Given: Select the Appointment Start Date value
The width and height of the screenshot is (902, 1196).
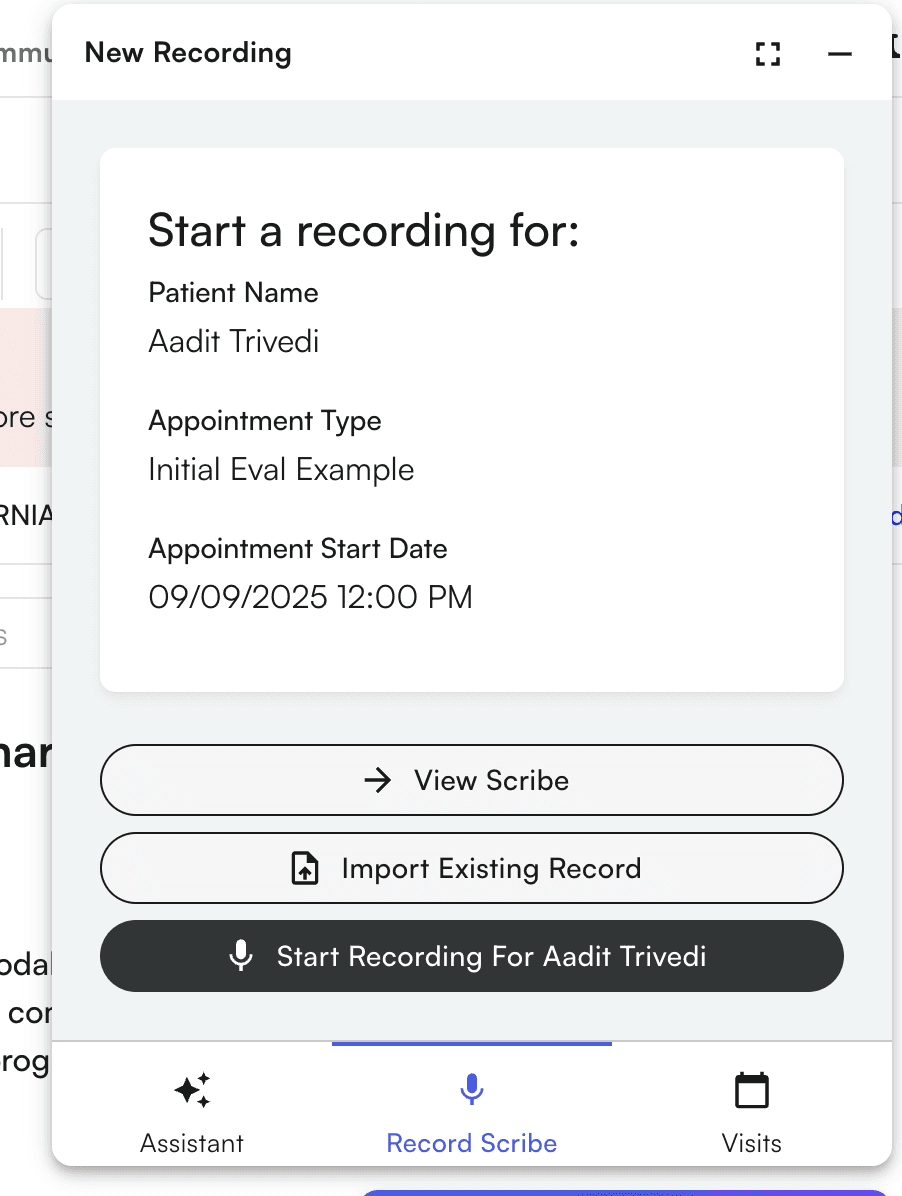Looking at the screenshot, I should pyautogui.click(x=310, y=597).
